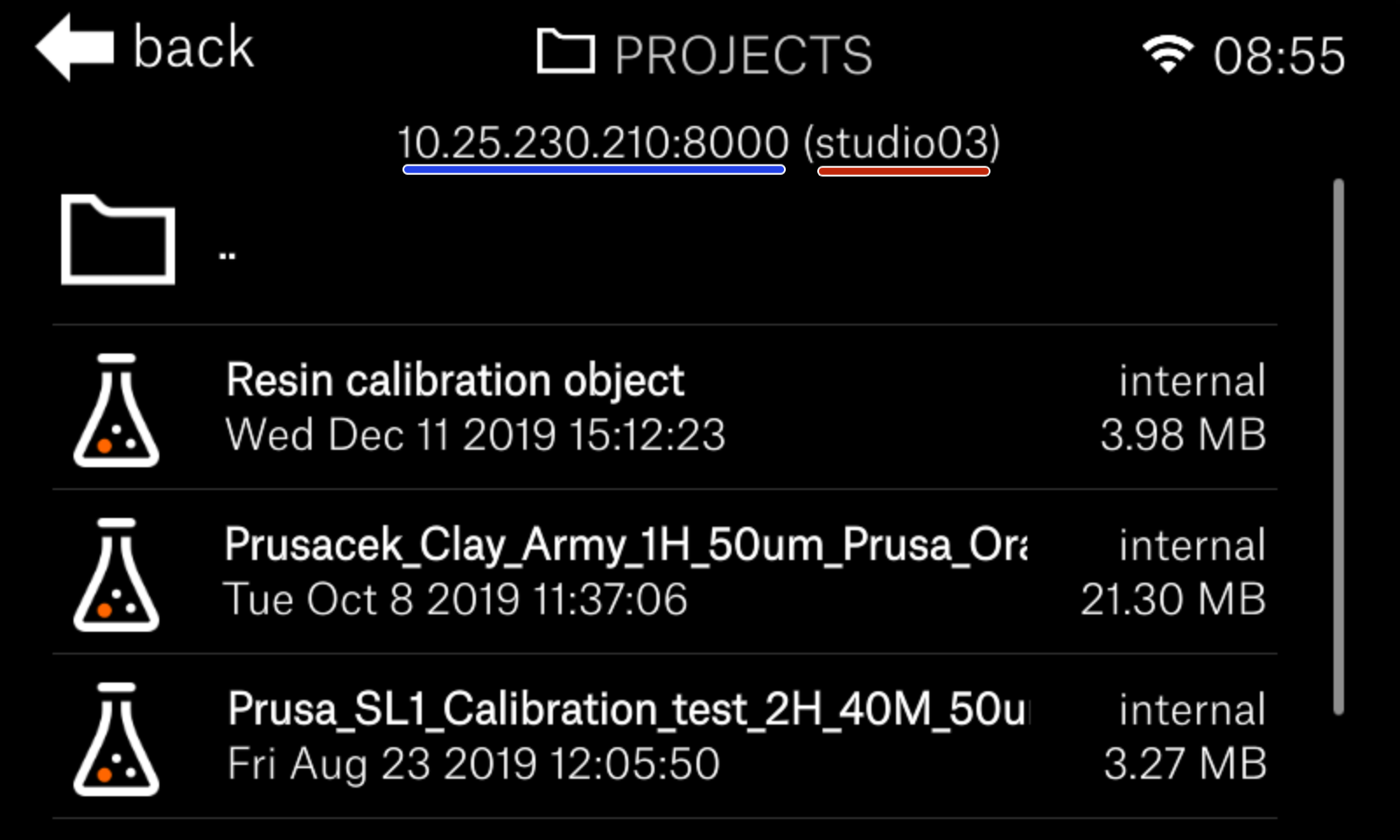Click the 3.27 MB internal size label

tap(1185, 764)
